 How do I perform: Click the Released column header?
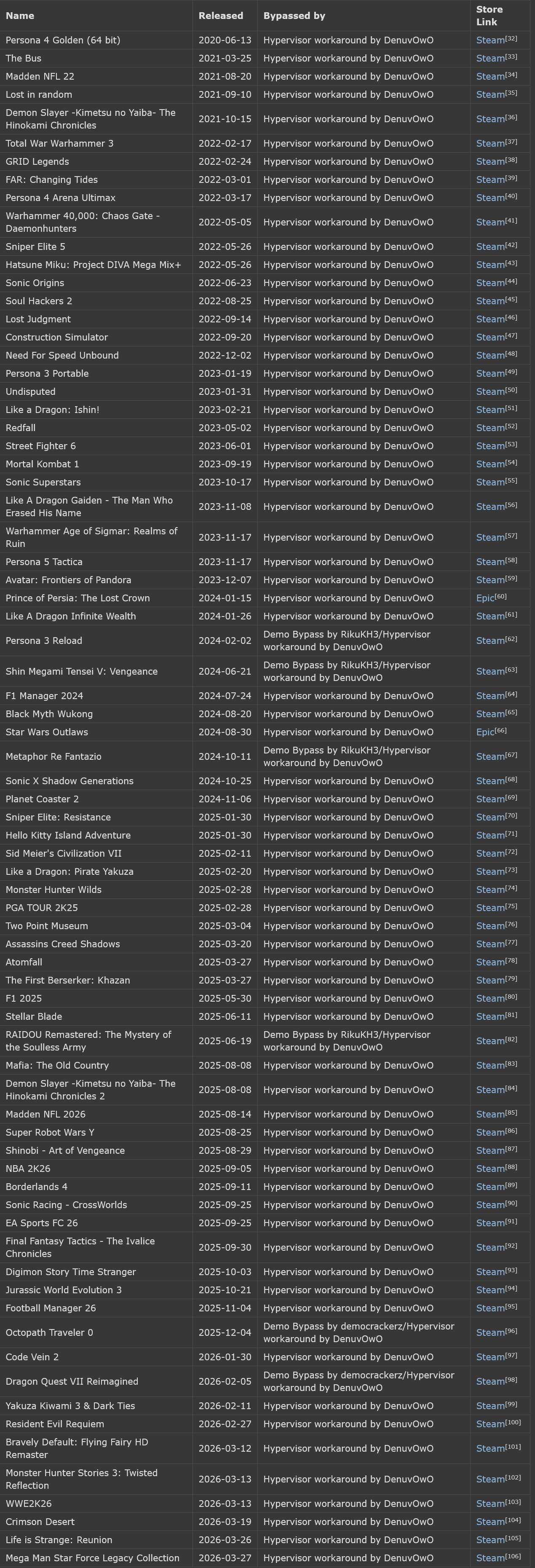click(x=225, y=16)
